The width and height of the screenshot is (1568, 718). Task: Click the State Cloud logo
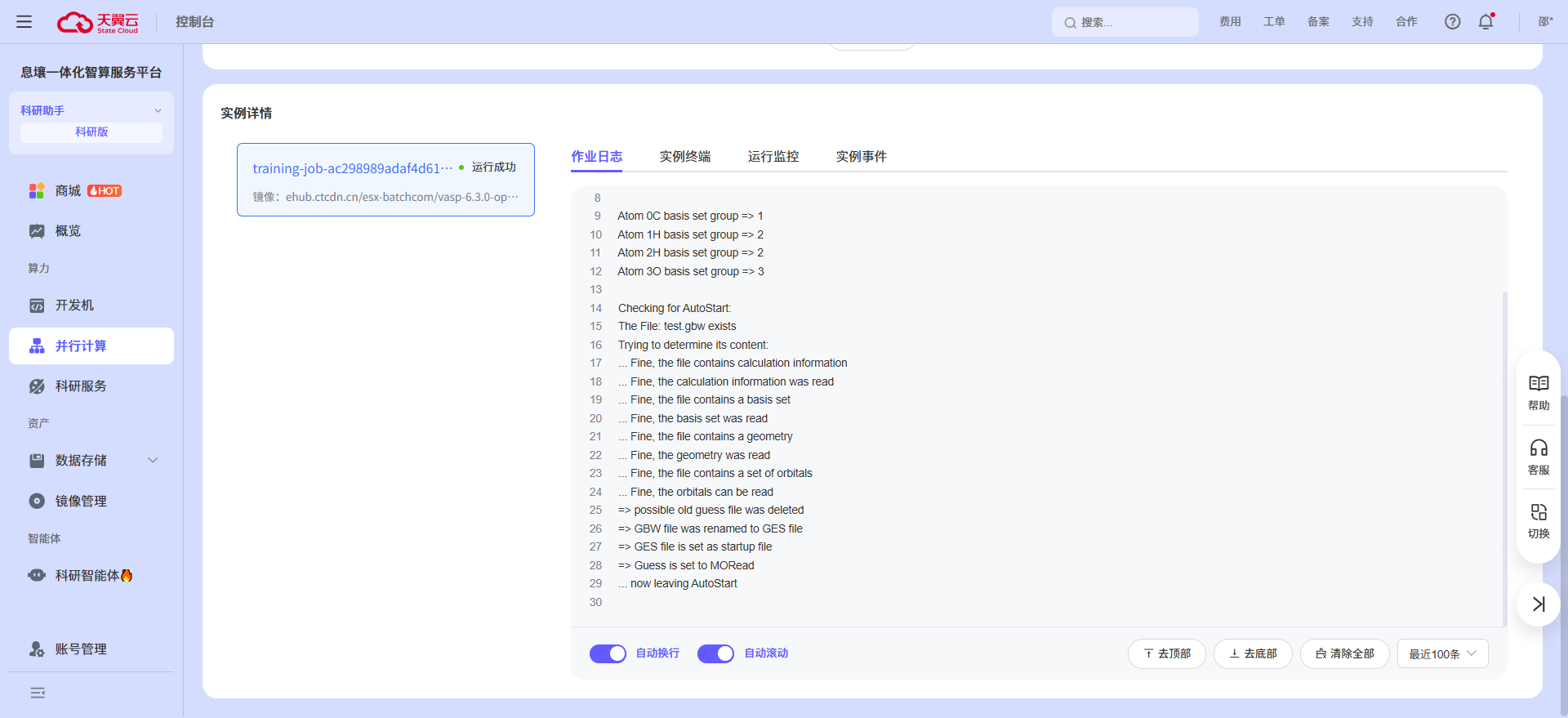(x=98, y=22)
